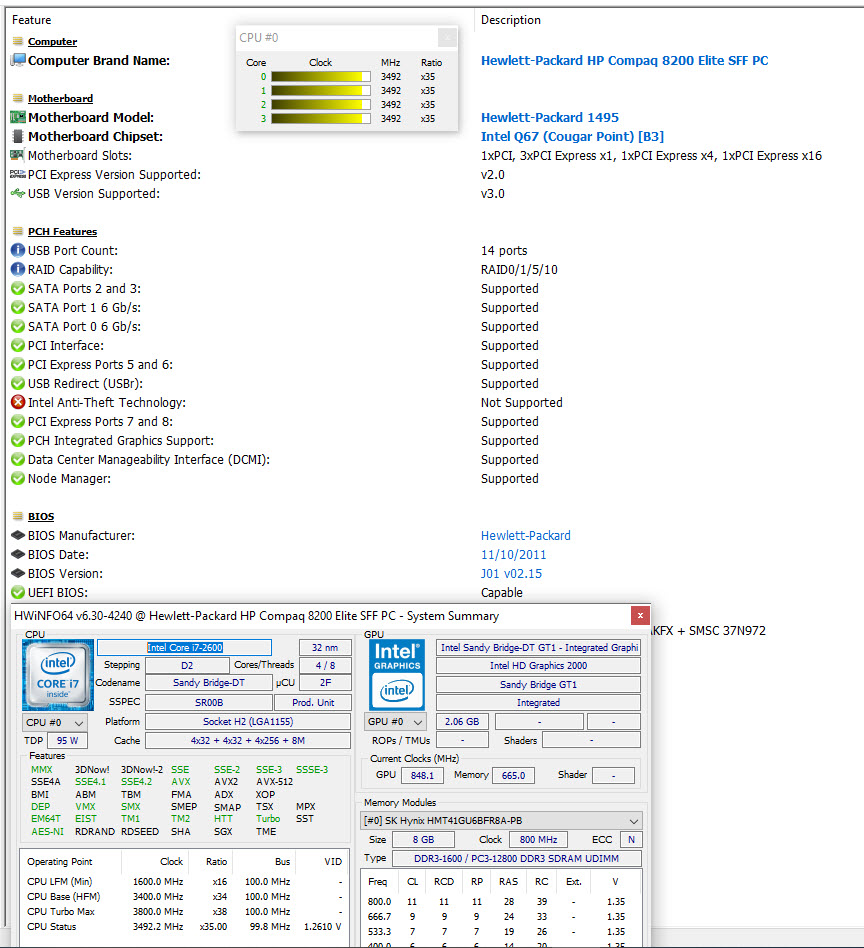The width and height of the screenshot is (864, 948).
Task: Click the Prod. Unit field
Action: pyautogui.click(x=313, y=703)
